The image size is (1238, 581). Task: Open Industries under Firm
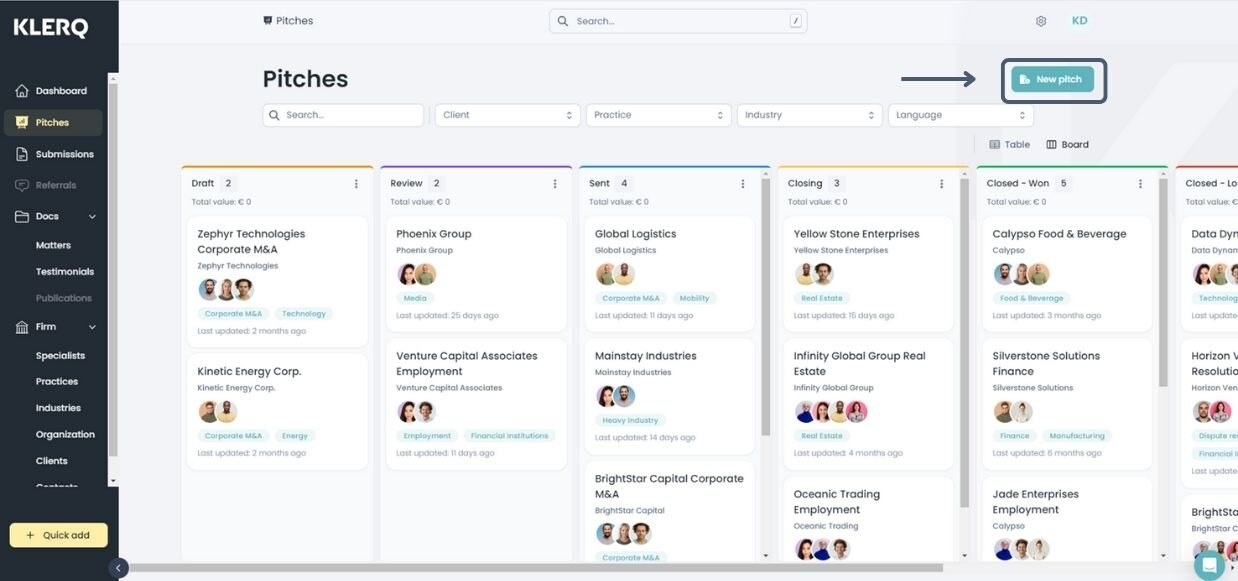click(x=58, y=408)
